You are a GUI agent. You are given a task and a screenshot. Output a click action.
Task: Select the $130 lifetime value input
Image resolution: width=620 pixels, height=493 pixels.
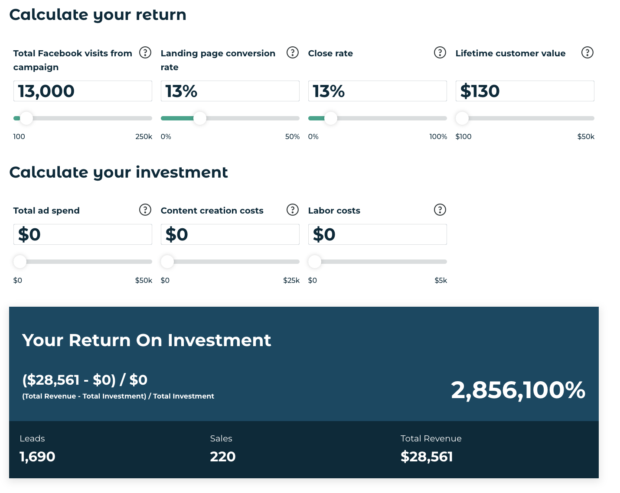pos(525,91)
